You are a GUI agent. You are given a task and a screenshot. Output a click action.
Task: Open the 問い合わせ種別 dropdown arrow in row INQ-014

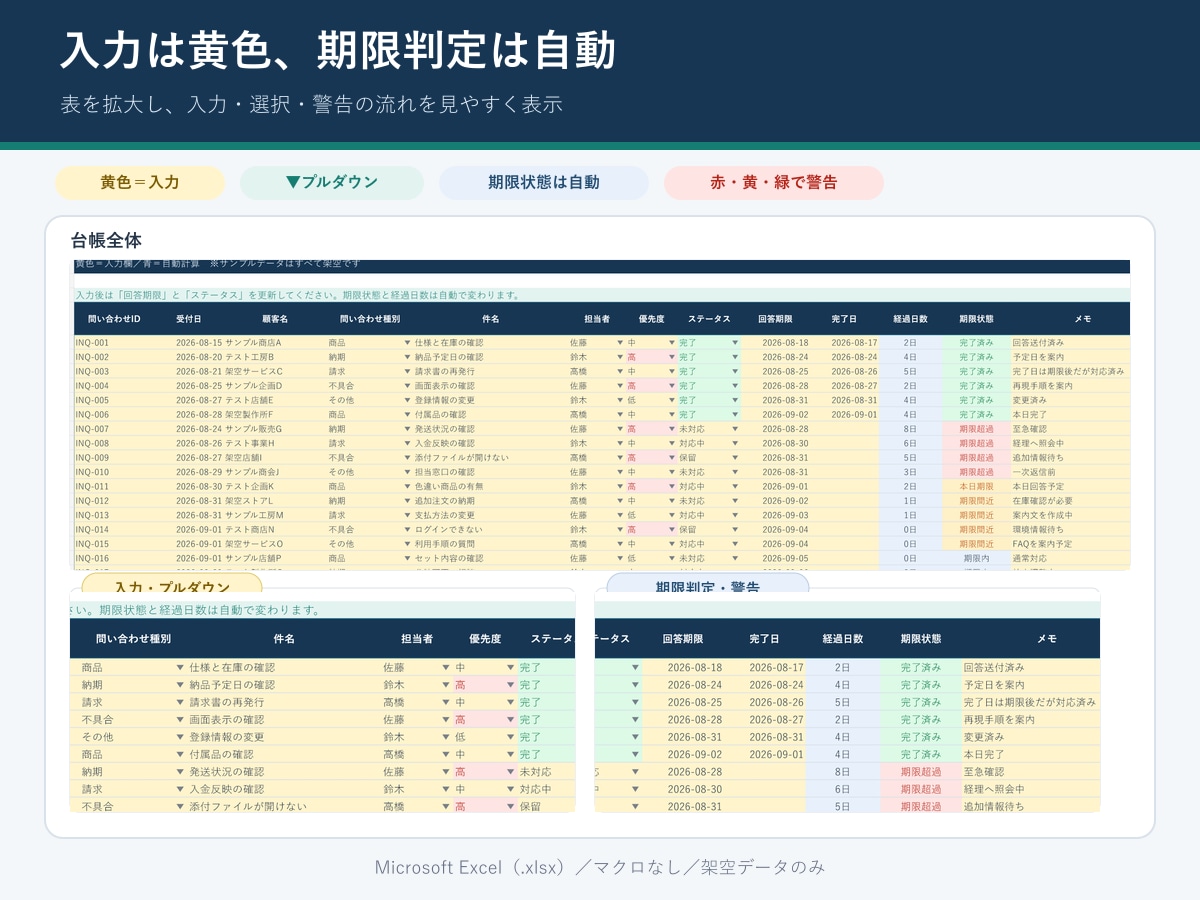[407, 529]
